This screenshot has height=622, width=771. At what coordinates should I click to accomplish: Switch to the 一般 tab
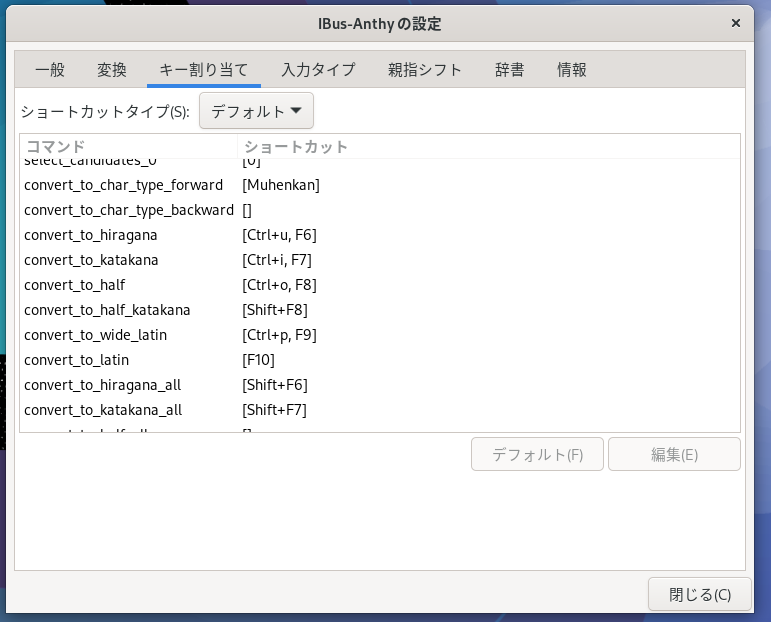50,70
